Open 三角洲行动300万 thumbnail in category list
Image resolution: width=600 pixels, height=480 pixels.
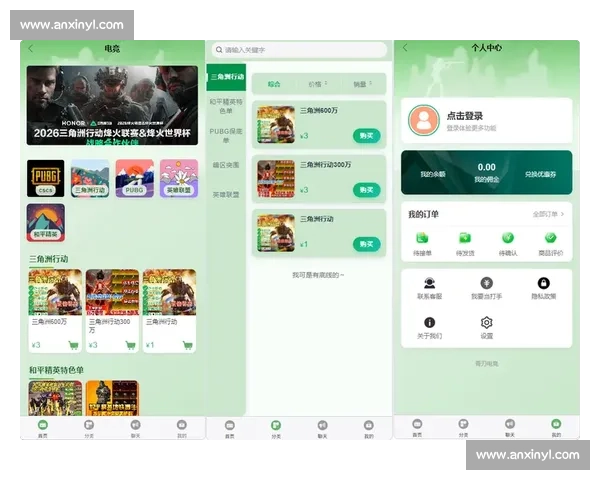click(x=276, y=179)
